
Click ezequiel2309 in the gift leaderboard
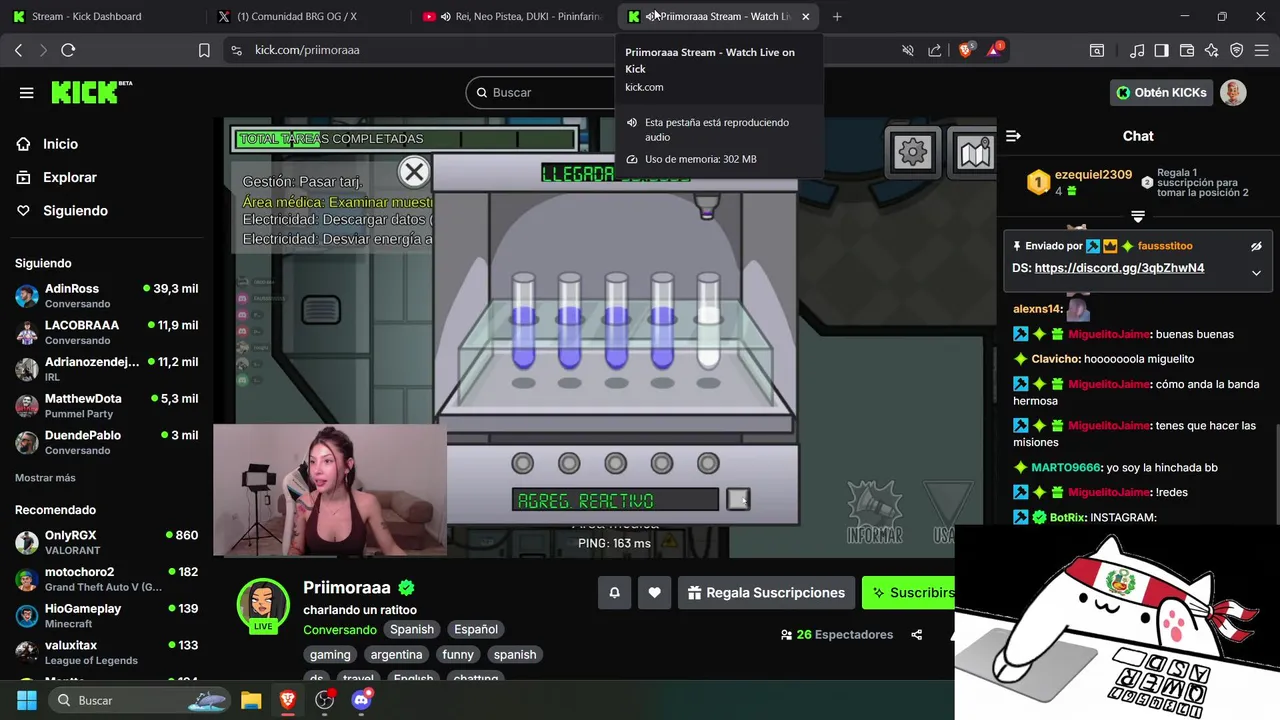point(1093,174)
